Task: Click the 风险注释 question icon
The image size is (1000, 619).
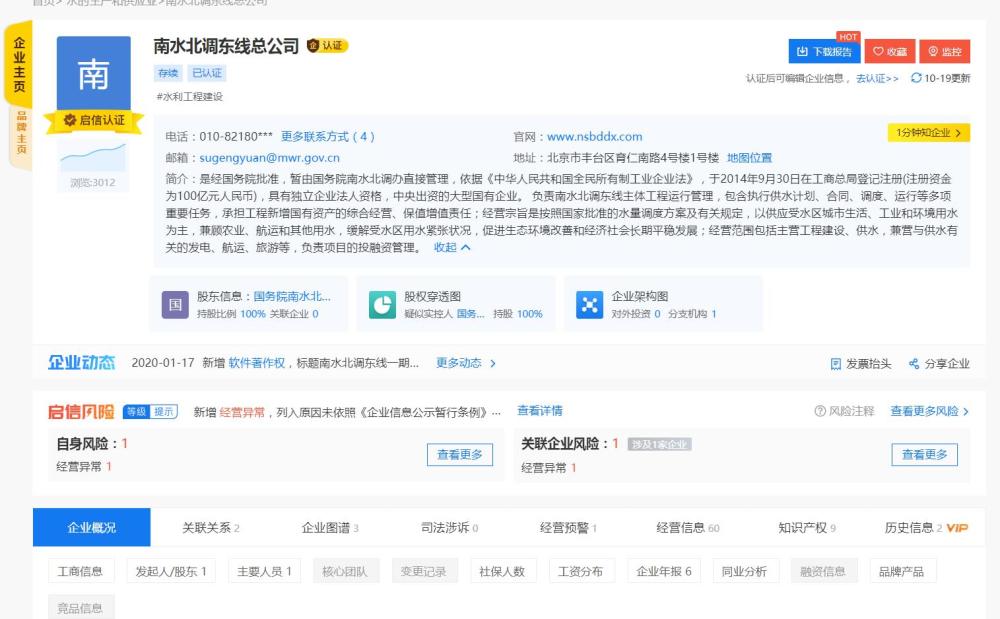Action: [x=820, y=412]
